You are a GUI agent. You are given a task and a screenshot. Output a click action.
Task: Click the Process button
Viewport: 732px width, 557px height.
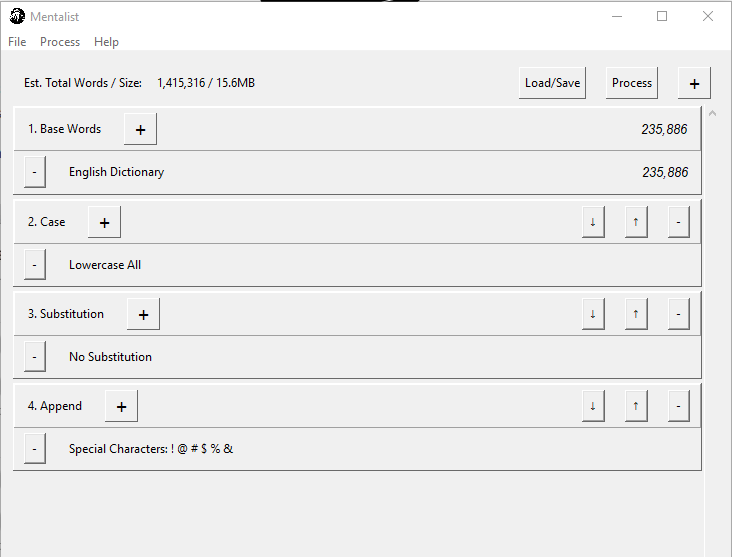click(632, 83)
